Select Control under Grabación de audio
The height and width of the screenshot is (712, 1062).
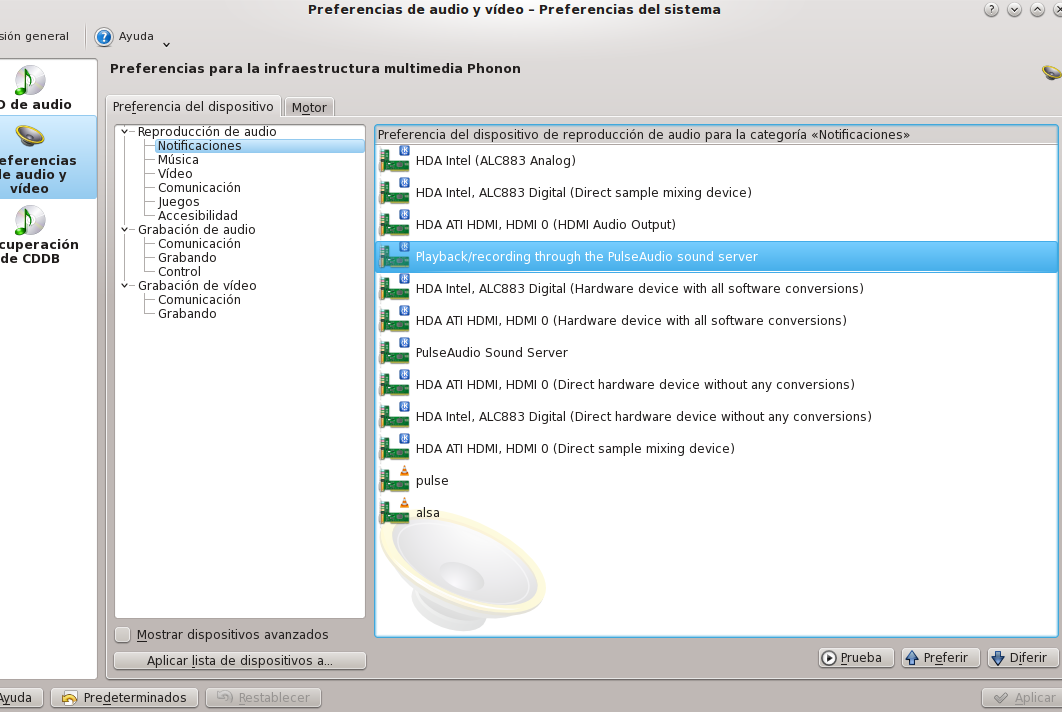click(x=179, y=272)
